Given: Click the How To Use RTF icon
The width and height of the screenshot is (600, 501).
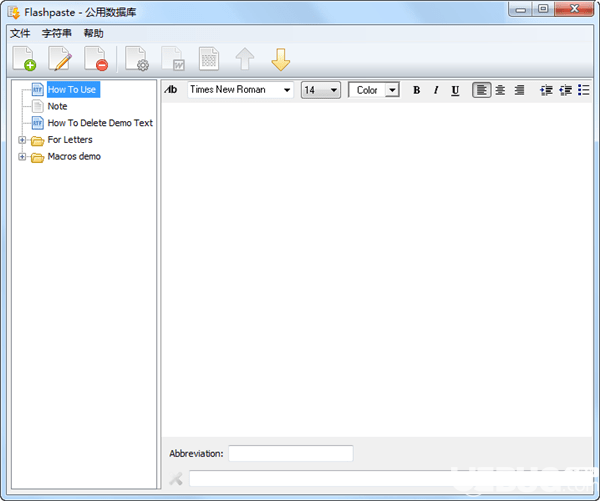Looking at the screenshot, I should (x=38, y=90).
